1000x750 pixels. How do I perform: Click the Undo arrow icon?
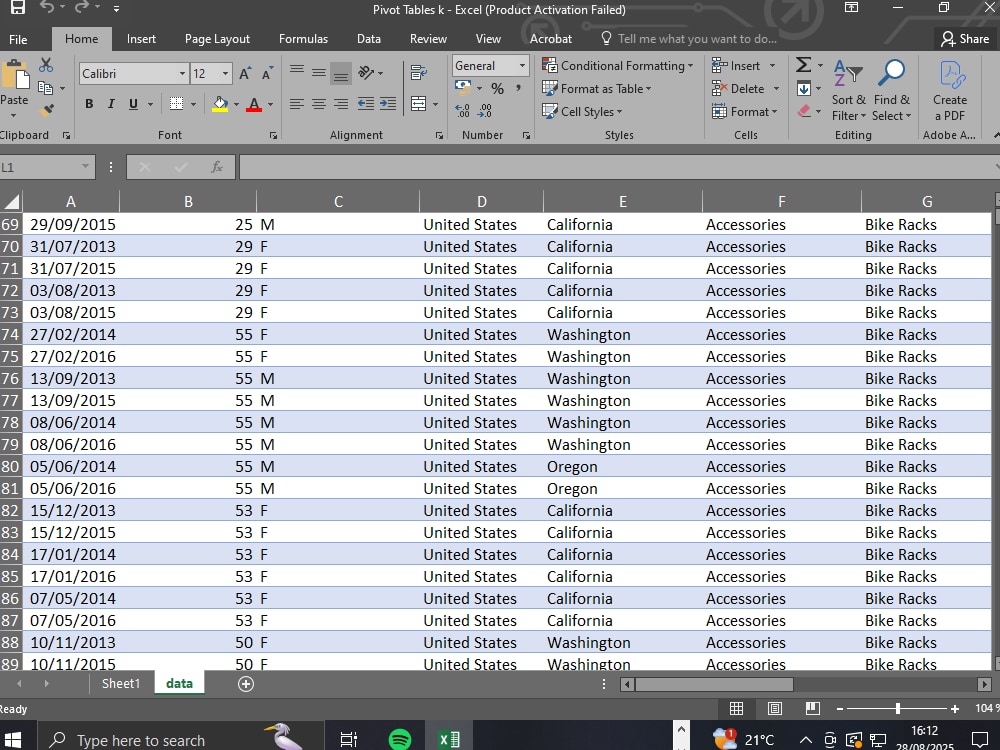tap(47, 8)
